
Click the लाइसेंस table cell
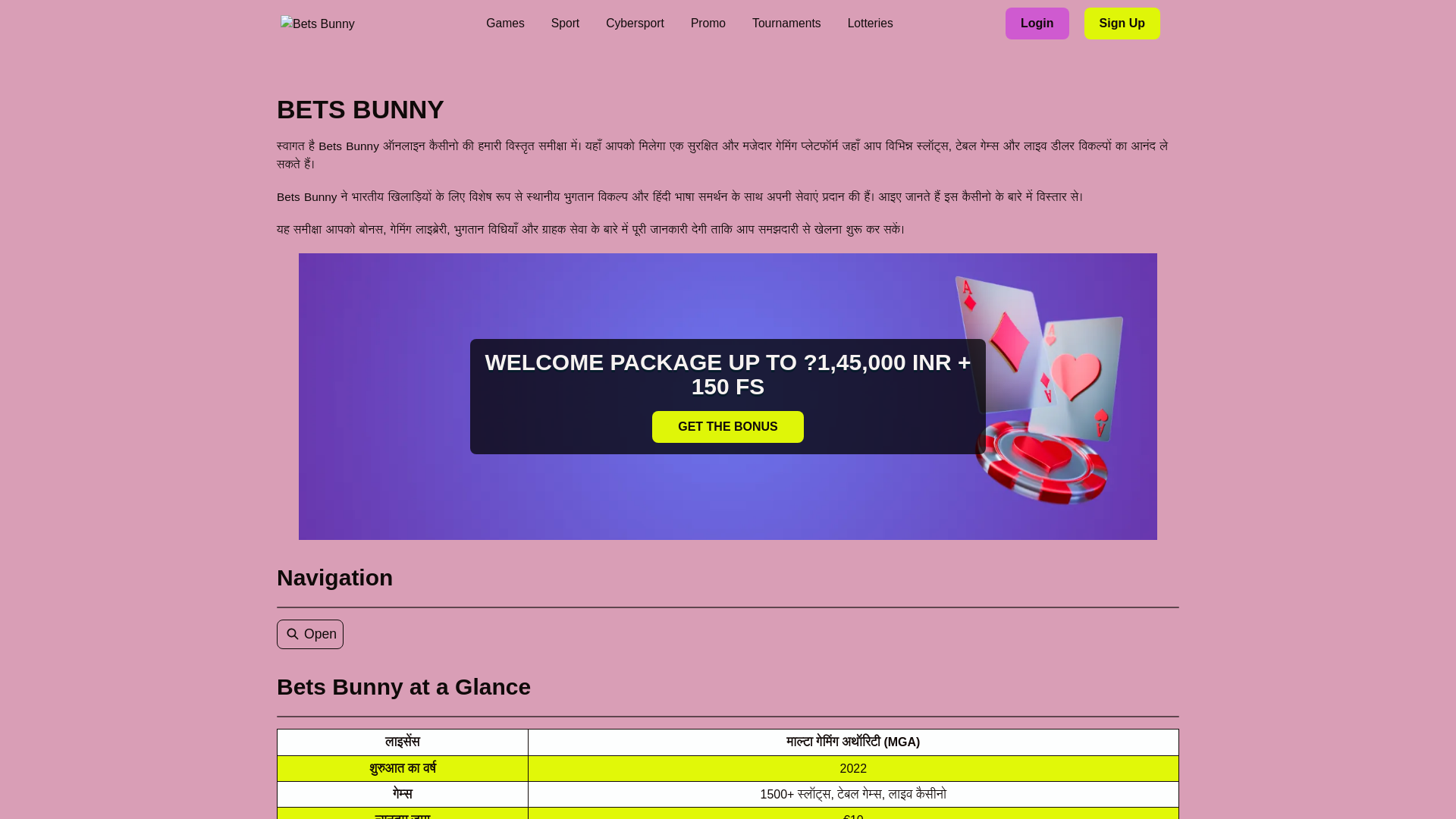pyautogui.click(x=403, y=742)
